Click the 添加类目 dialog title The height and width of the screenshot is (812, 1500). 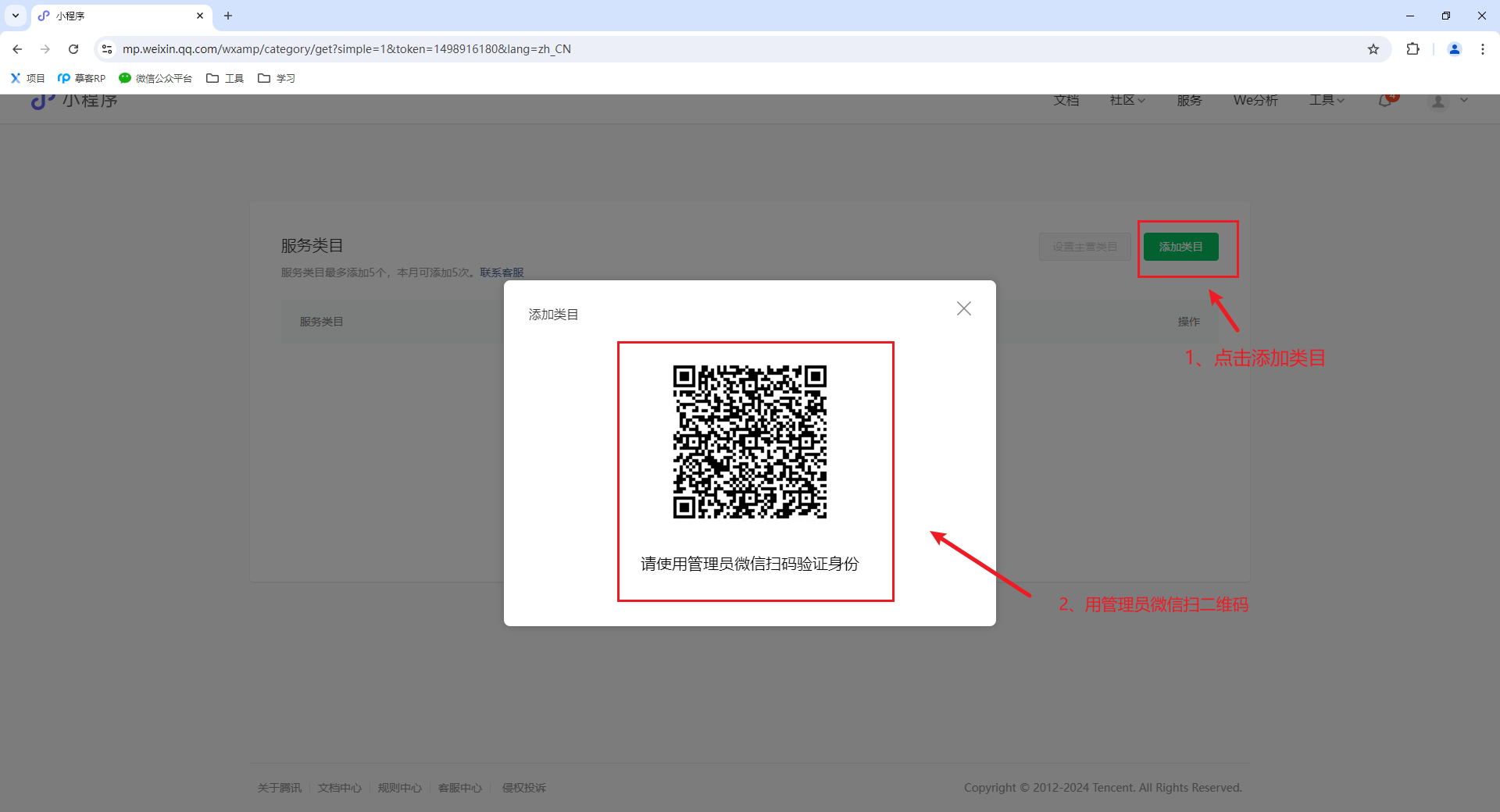coord(554,315)
